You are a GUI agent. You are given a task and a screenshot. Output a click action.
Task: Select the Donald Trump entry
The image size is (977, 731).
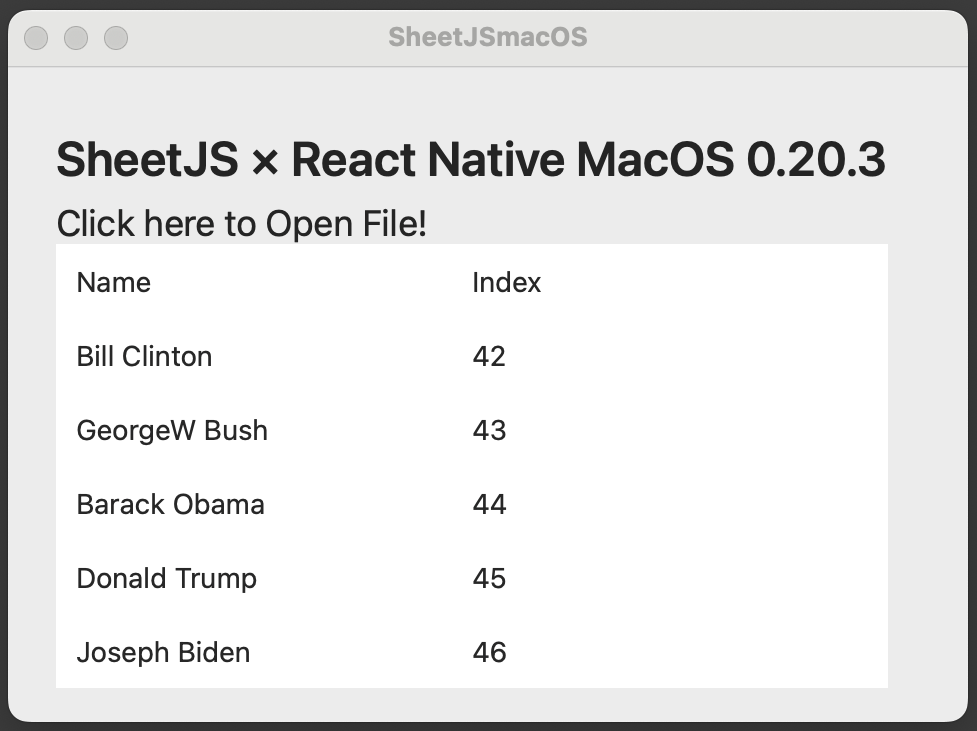coord(166,578)
